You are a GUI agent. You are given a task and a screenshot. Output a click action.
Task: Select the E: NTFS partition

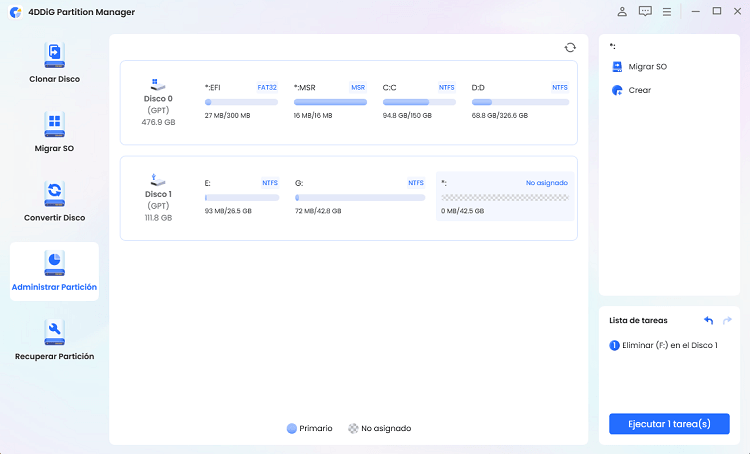242,198
